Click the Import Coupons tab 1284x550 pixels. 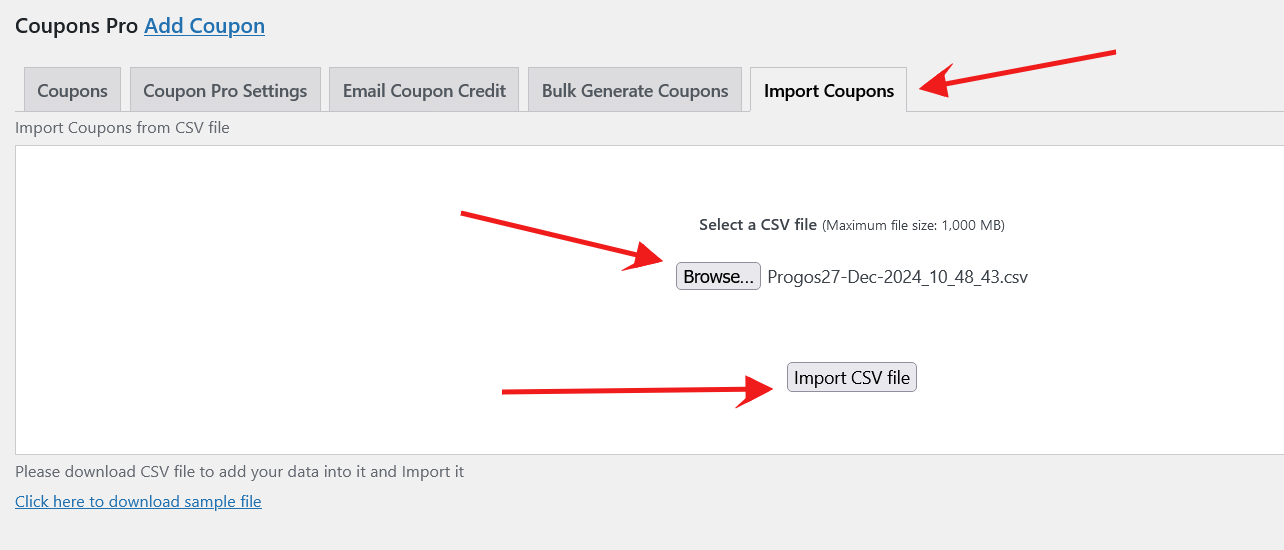coord(828,91)
